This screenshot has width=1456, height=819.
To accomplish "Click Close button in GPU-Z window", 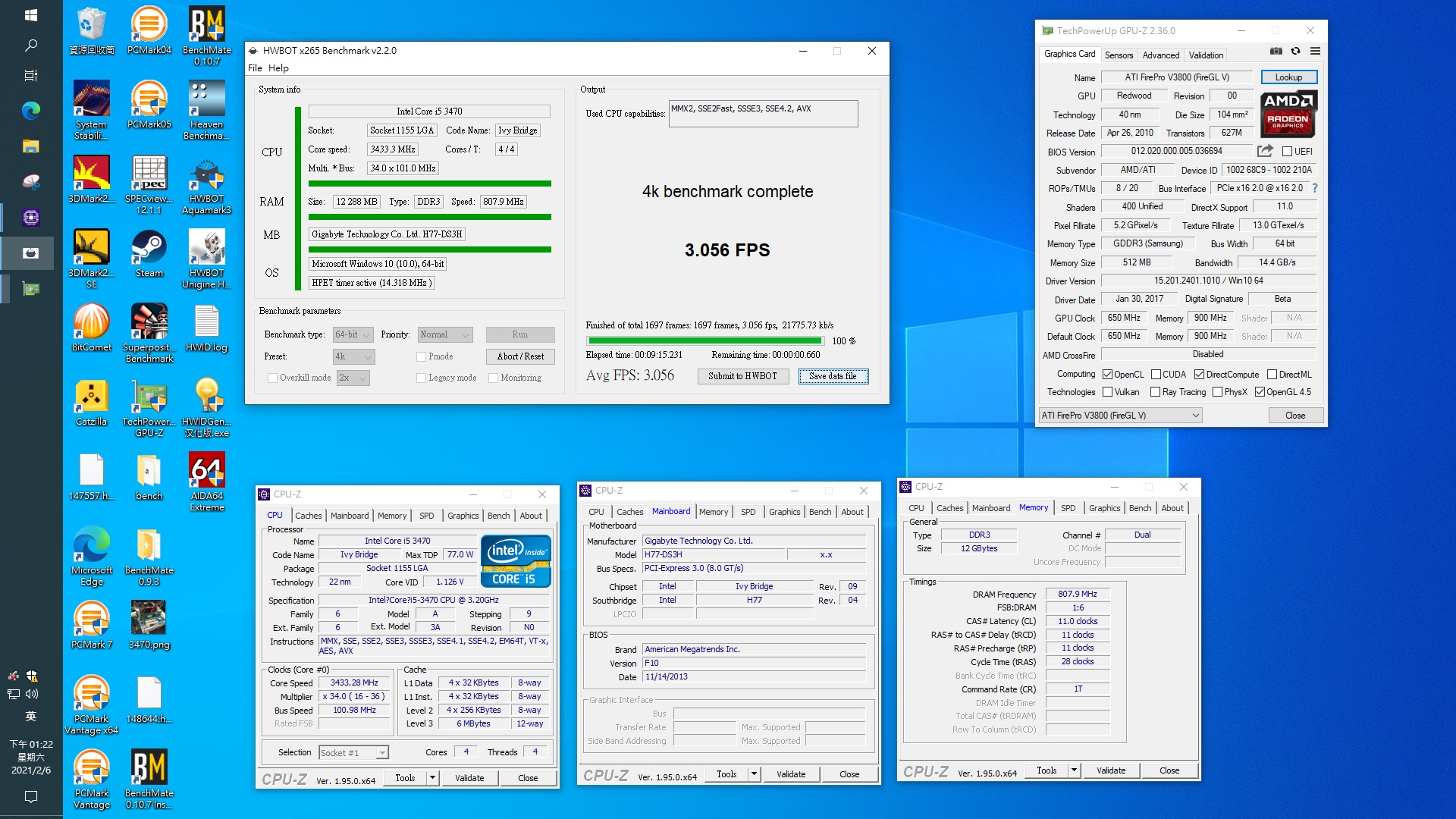I will [x=1295, y=416].
